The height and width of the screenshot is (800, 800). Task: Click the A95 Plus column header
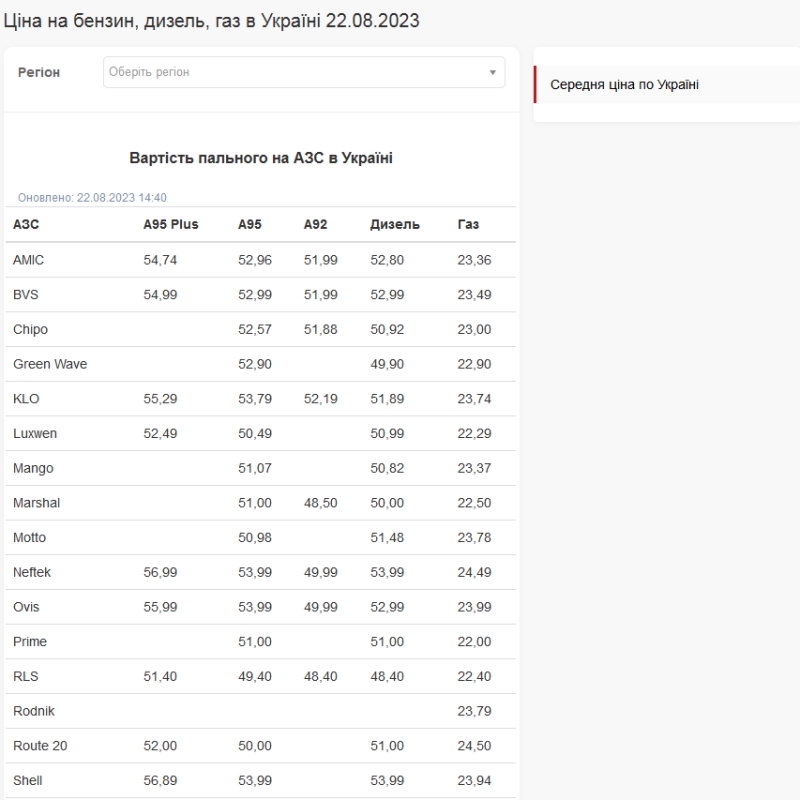coord(171,224)
